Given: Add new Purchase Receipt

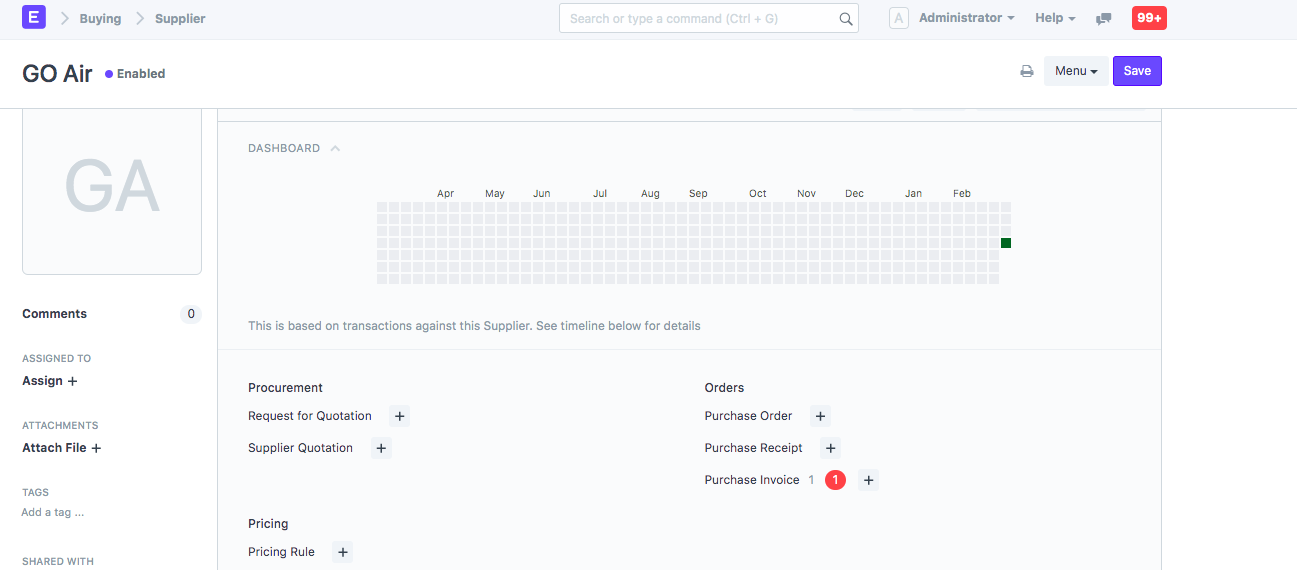Looking at the screenshot, I should coord(830,448).
